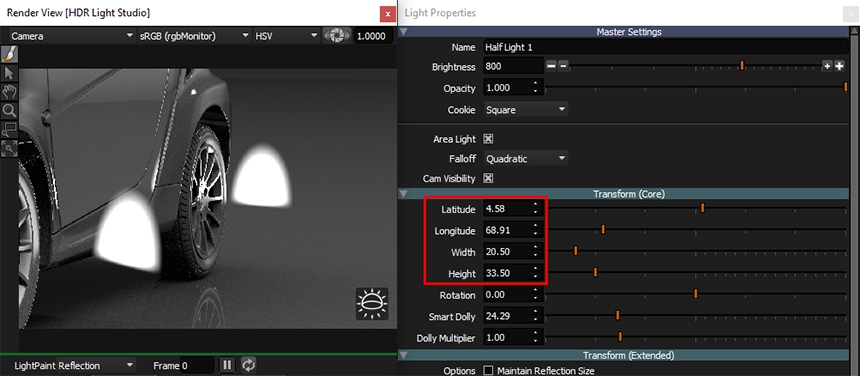Click the refresh render icon
This screenshot has height=376, width=860.
[x=248, y=365]
